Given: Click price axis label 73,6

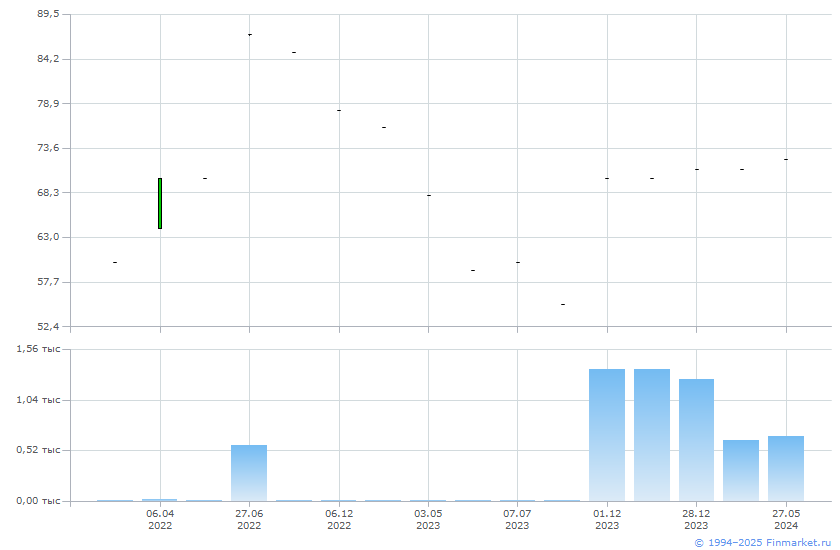Looking at the screenshot, I should click(x=48, y=148).
